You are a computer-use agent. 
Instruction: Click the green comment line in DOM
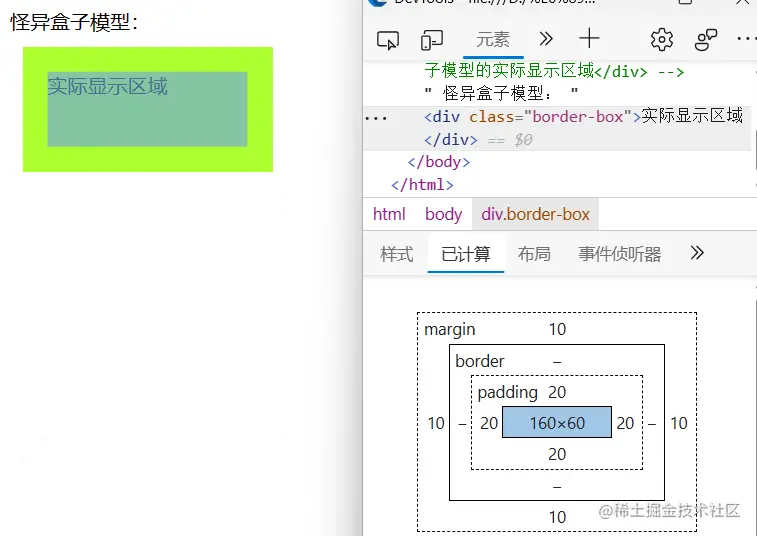554,71
